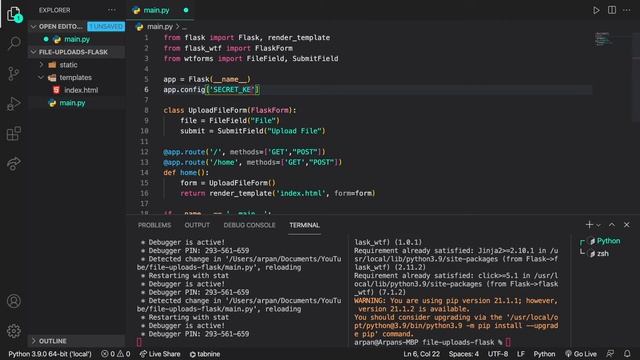Switch to the Debug Console tab

coord(249,225)
